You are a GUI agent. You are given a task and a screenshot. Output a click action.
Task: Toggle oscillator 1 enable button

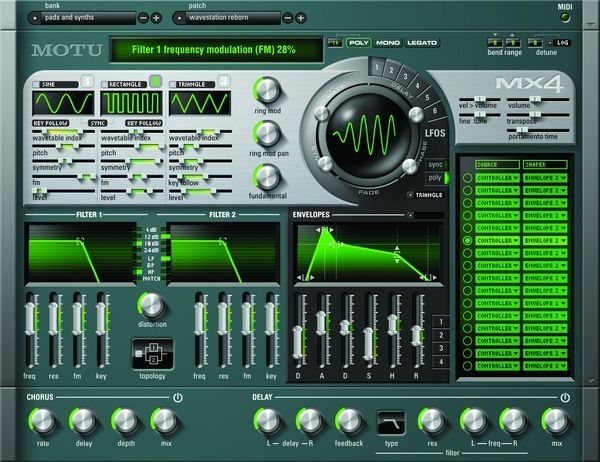tap(87, 81)
